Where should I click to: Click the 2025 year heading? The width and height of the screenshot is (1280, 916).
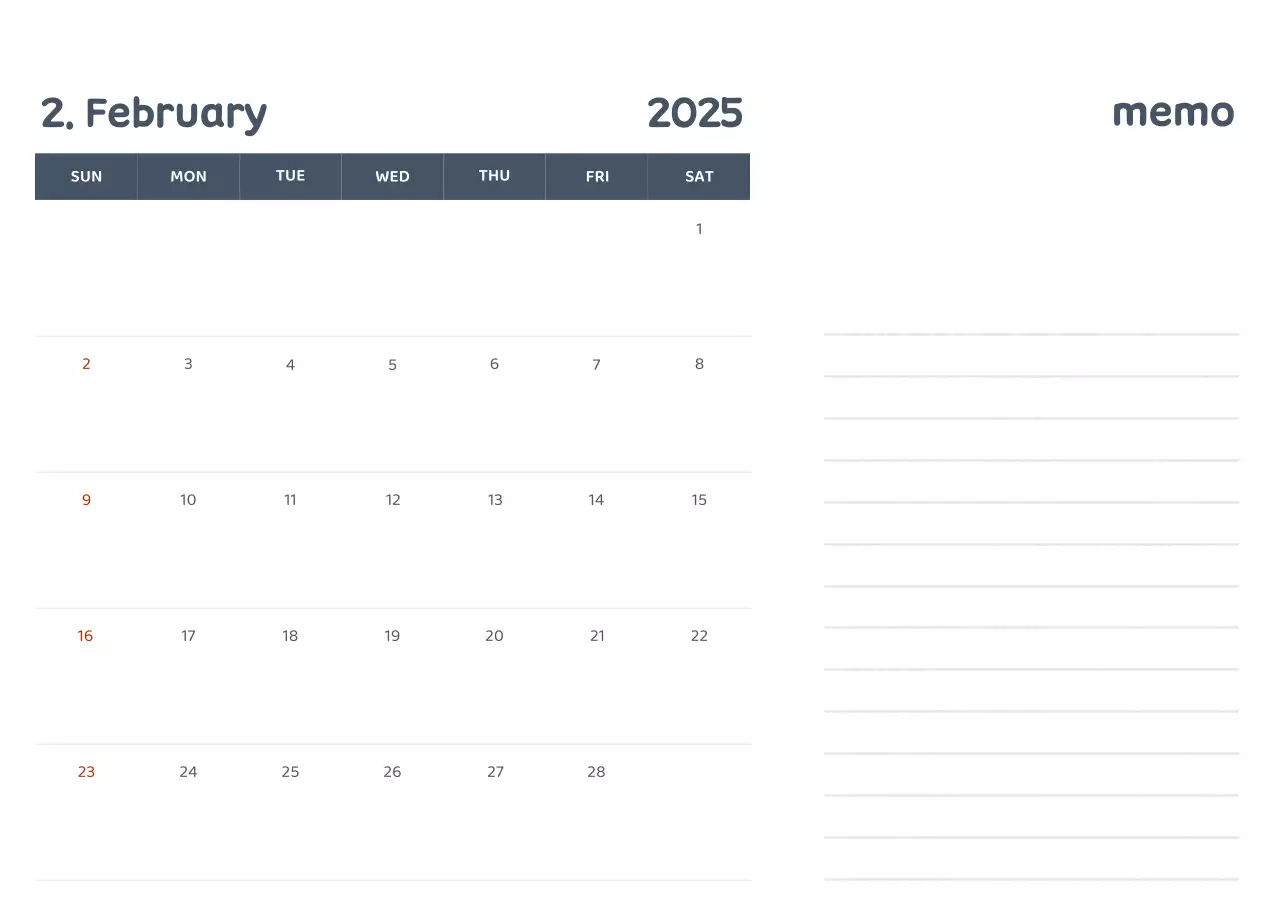click(695, 113)
